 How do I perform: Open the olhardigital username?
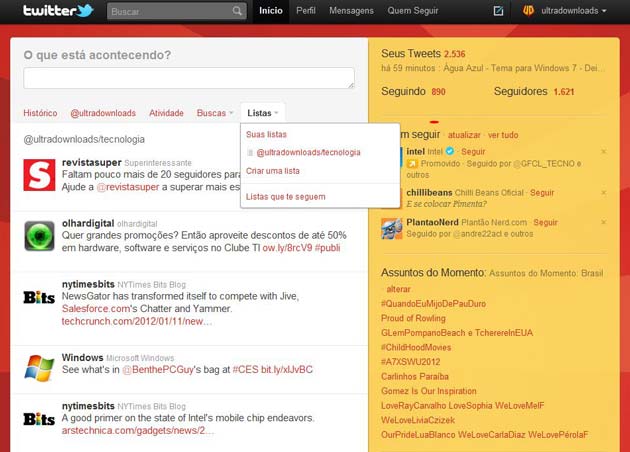pos(88,223)
